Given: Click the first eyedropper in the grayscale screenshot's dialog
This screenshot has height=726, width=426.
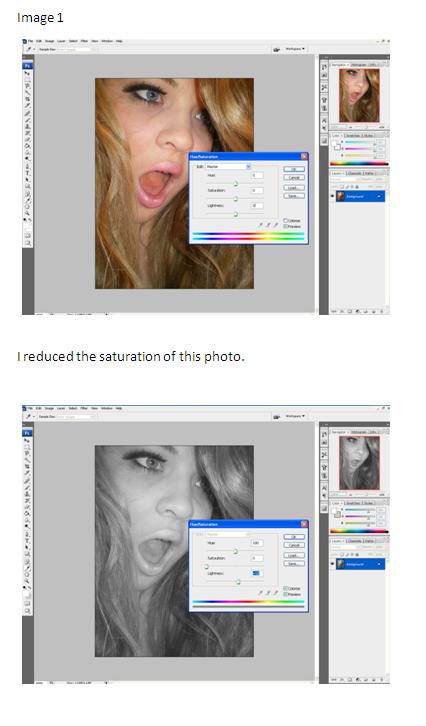Looking at the screenshot, I should 260,592.
